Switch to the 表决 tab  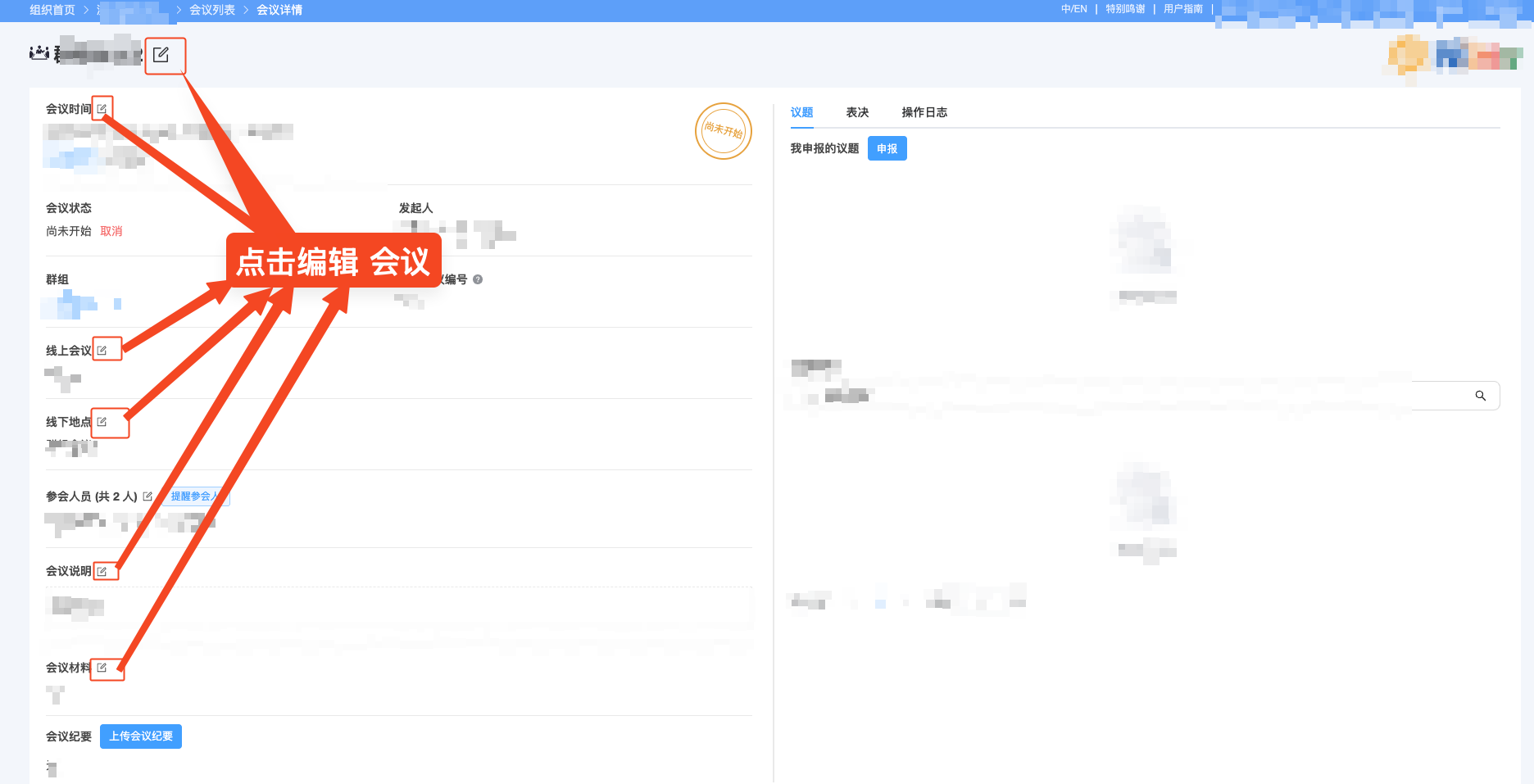tap(857, 112)
